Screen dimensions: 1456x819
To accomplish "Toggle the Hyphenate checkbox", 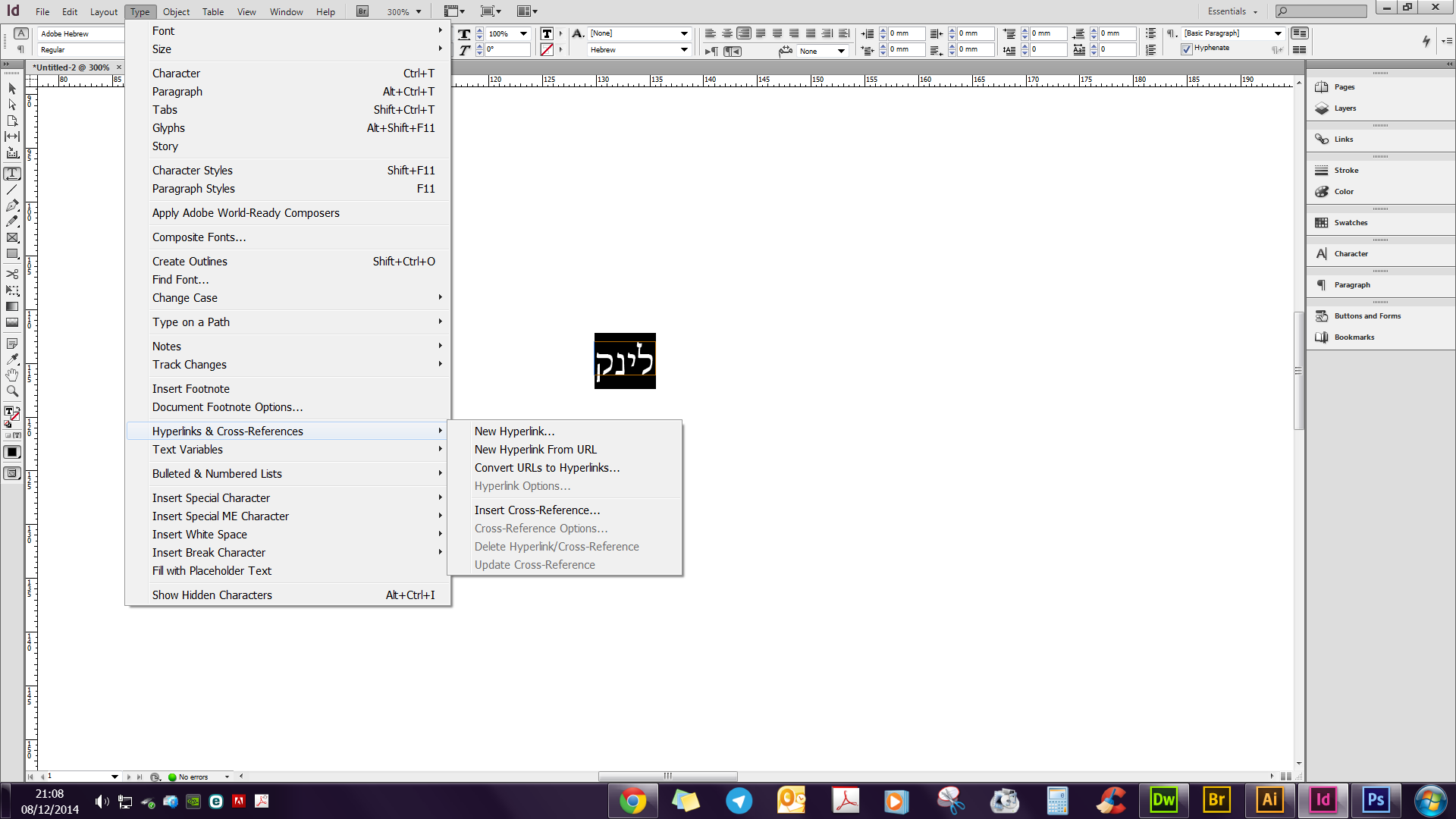I will (1187, 49).
